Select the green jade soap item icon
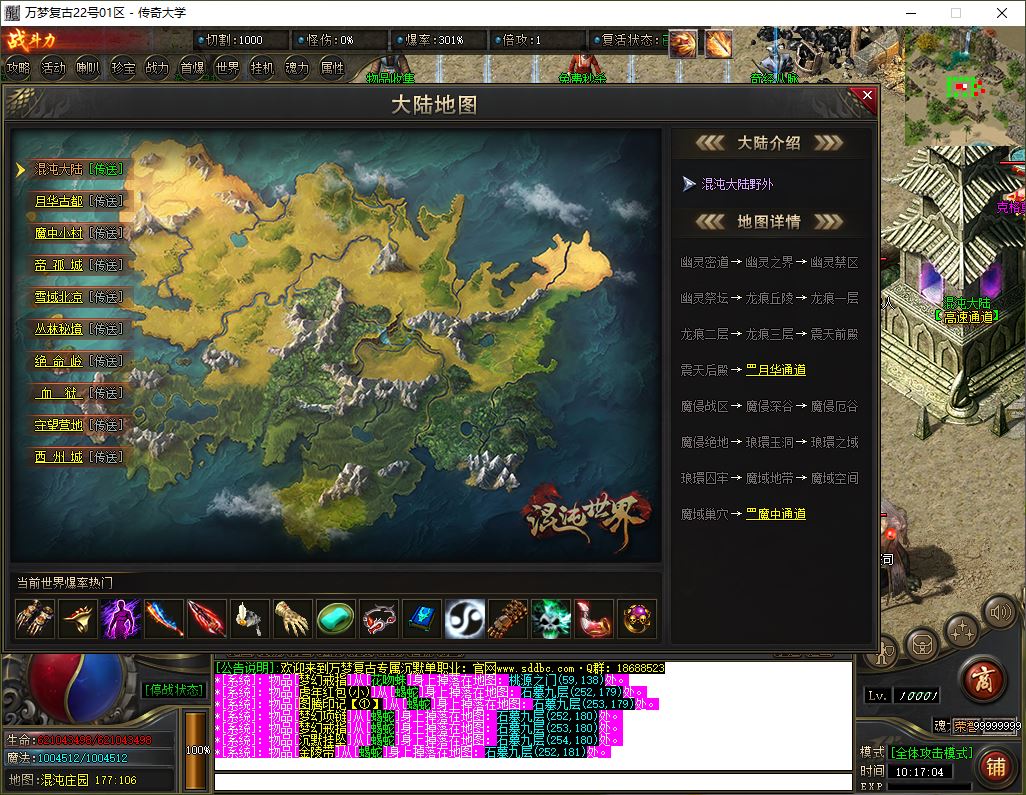The image size is (1026, 795). (336, 618)
